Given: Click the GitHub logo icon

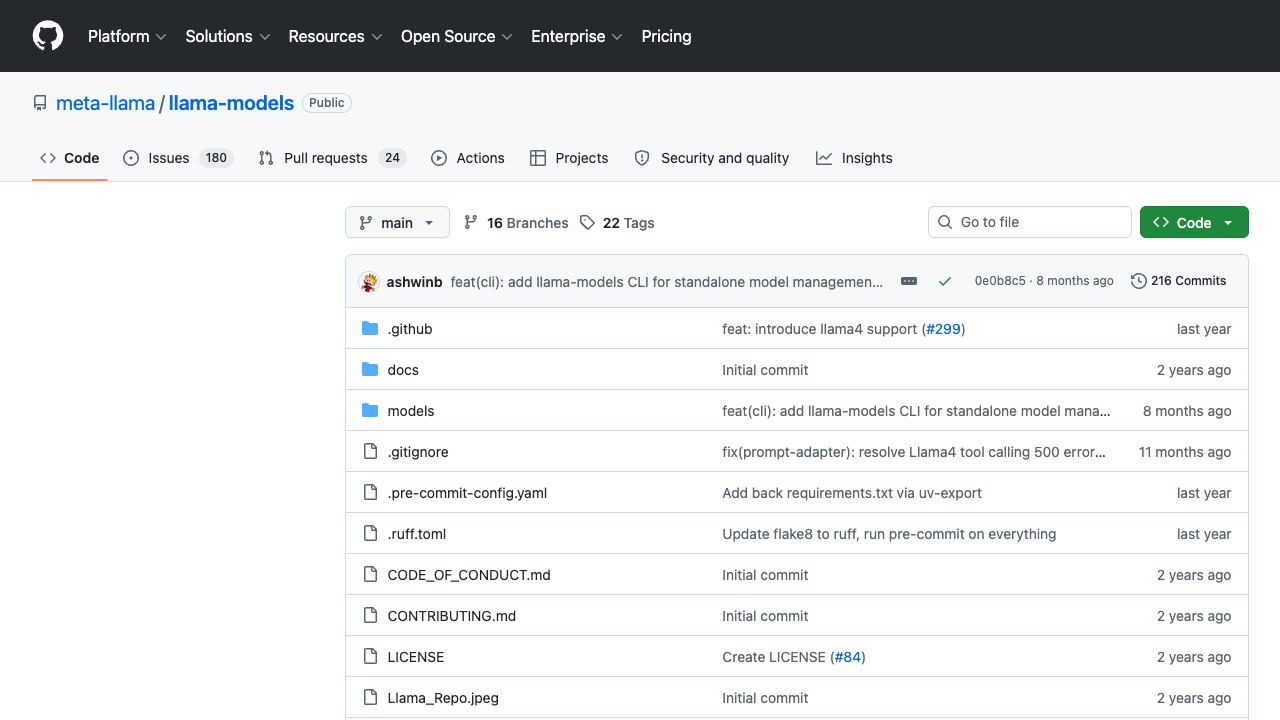Looking at the screenshot, I should 48,36.
